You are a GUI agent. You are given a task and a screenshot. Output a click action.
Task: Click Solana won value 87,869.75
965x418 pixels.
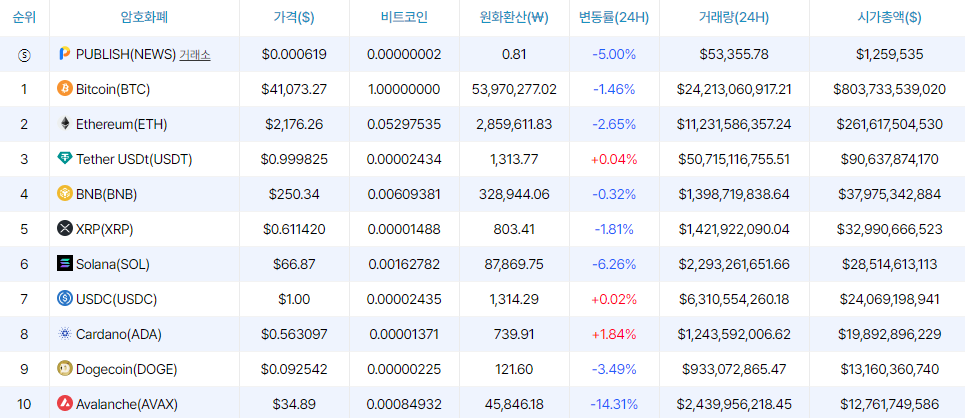514,264
